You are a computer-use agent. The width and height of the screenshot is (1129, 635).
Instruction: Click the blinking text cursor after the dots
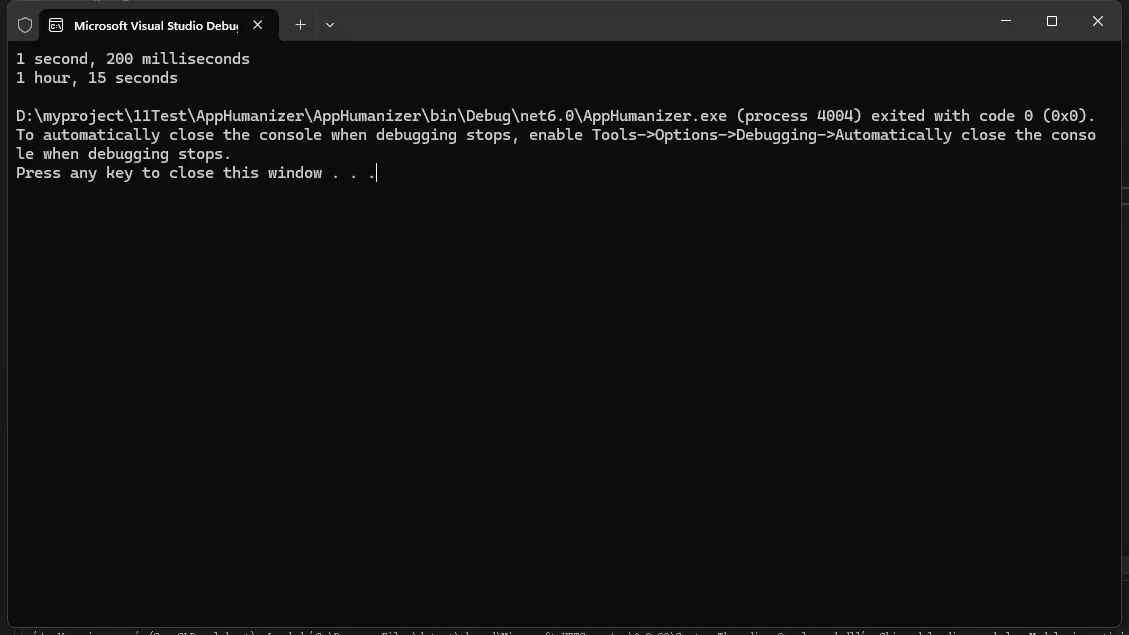click(x=377, y=173)
